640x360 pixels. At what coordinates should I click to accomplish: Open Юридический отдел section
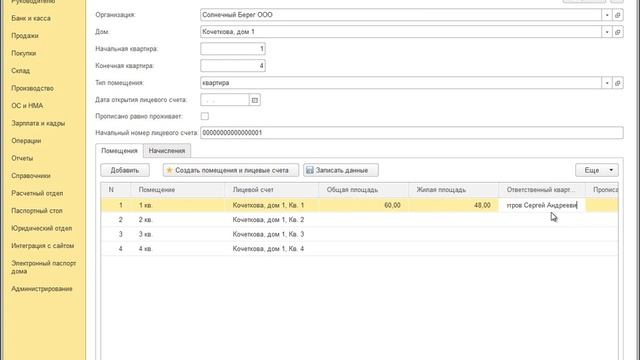tap(42, 229)
